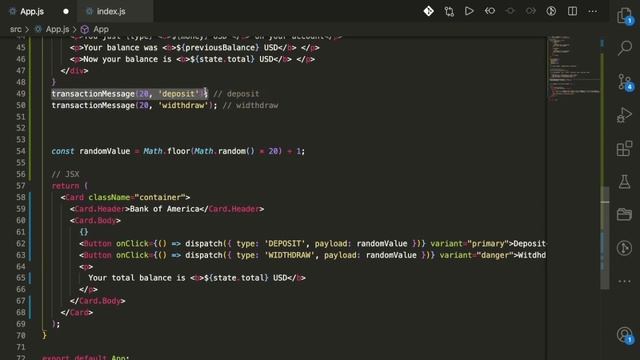Click 'DEPOSIT' string in dispatch call

click(285, 244)
